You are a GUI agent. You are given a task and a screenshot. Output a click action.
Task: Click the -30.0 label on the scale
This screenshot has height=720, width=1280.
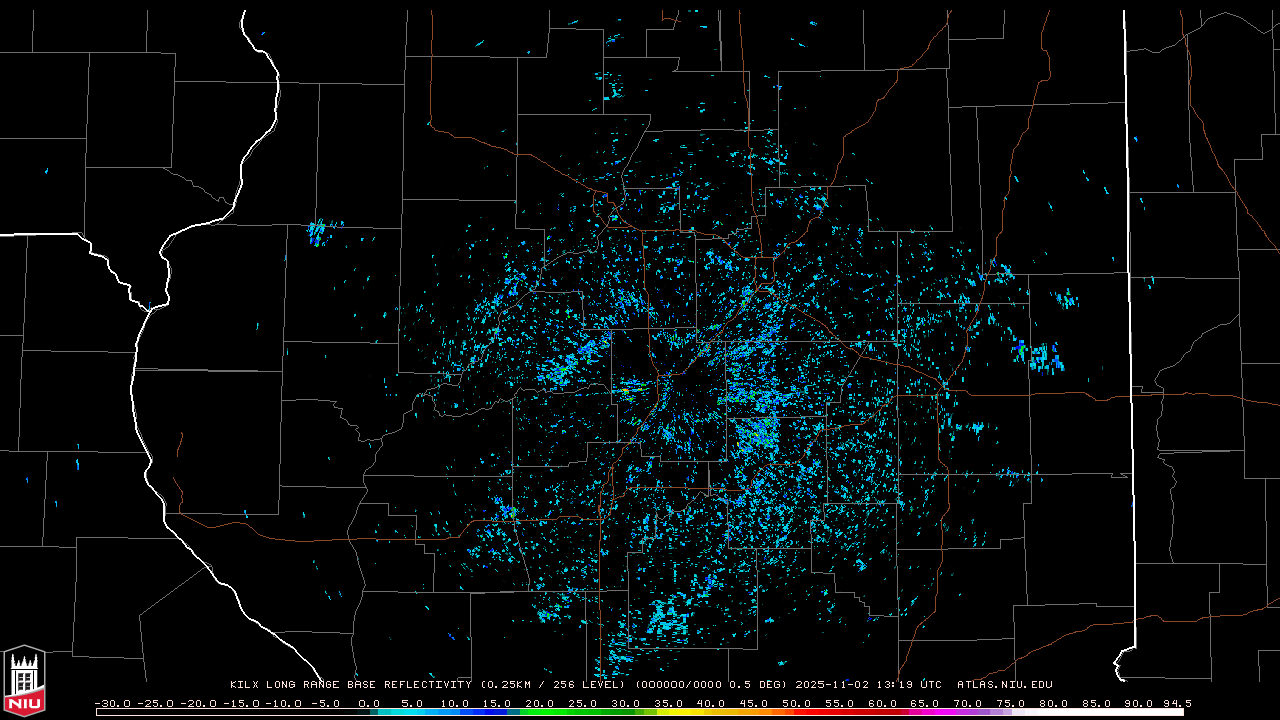coord(111,703)
